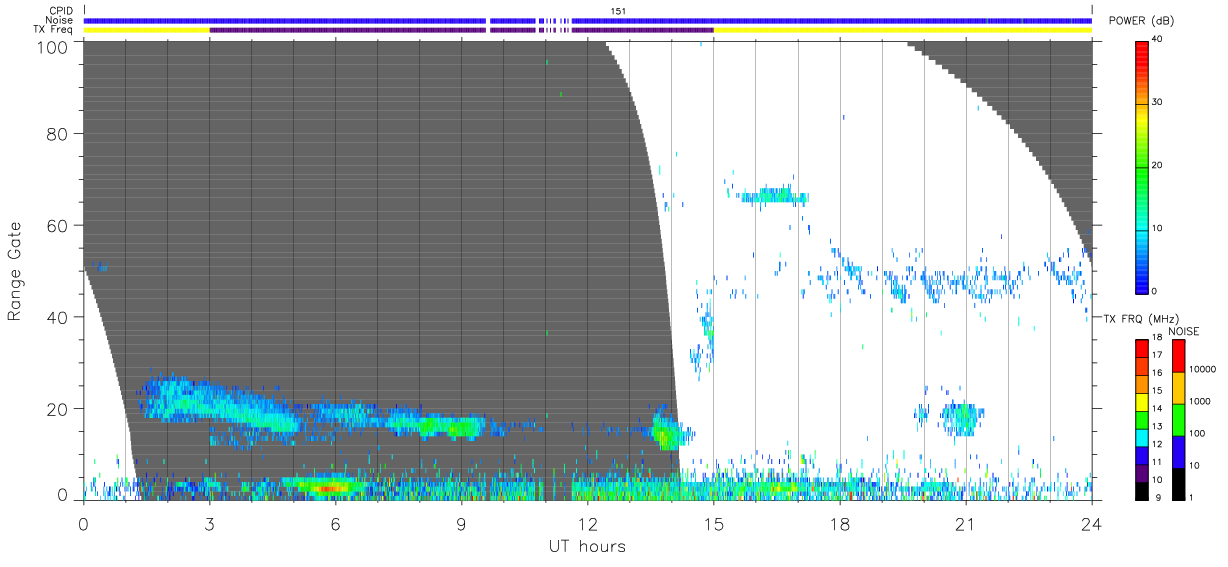Click the 11 label on the TX FRQ scale

coord(1158,462)
